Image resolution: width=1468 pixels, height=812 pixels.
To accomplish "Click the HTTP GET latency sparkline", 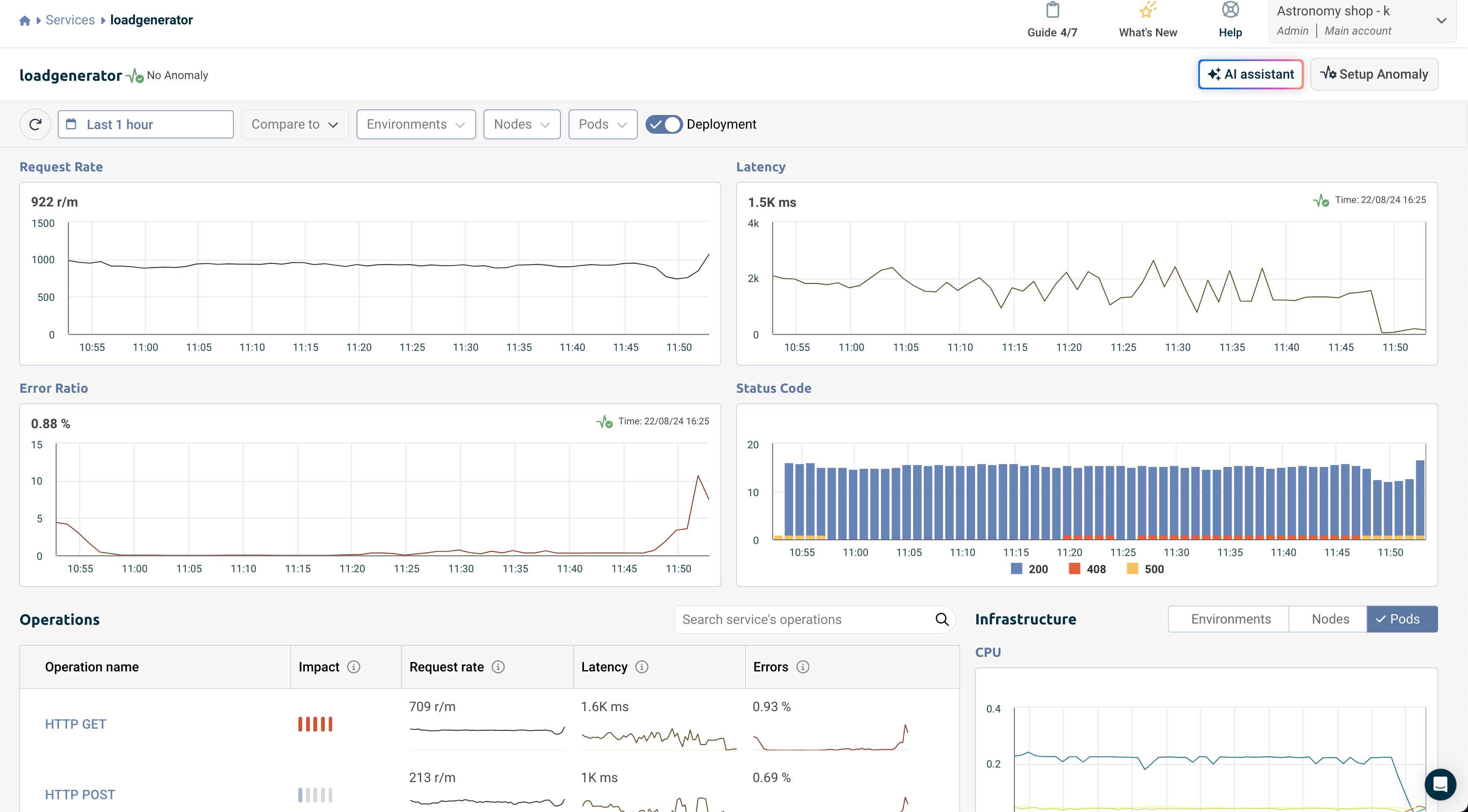I will pyautogui.click(x=659, y=738).
